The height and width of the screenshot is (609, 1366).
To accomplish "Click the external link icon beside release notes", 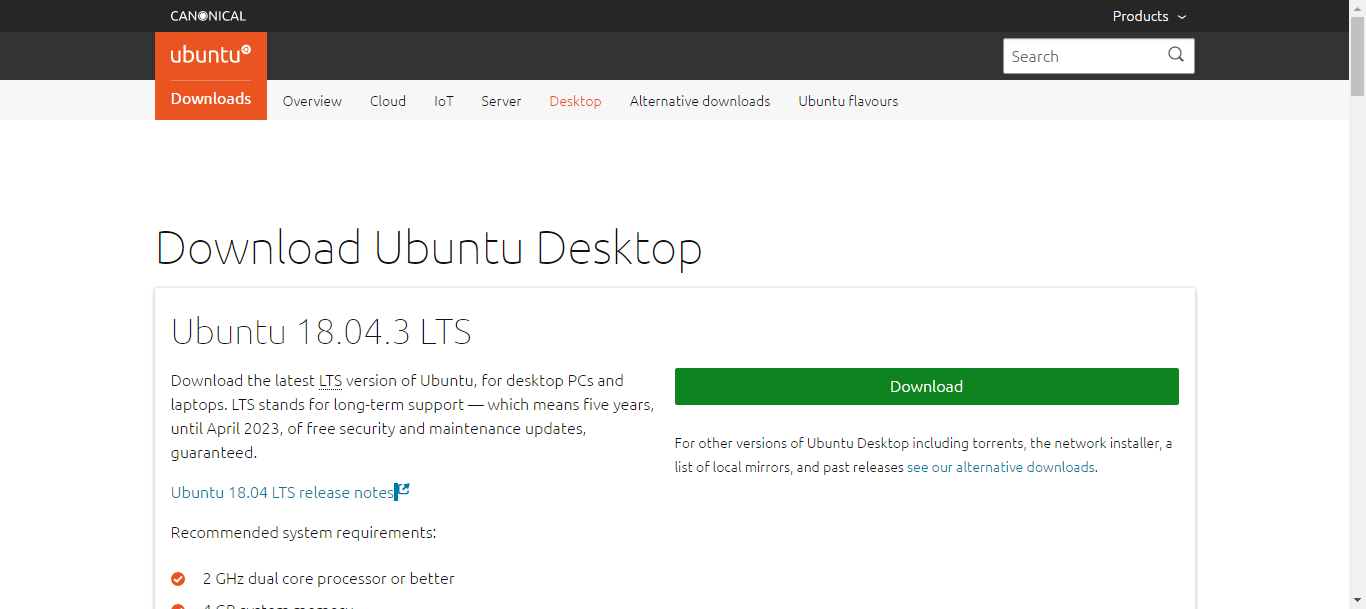I will point(402,491).
